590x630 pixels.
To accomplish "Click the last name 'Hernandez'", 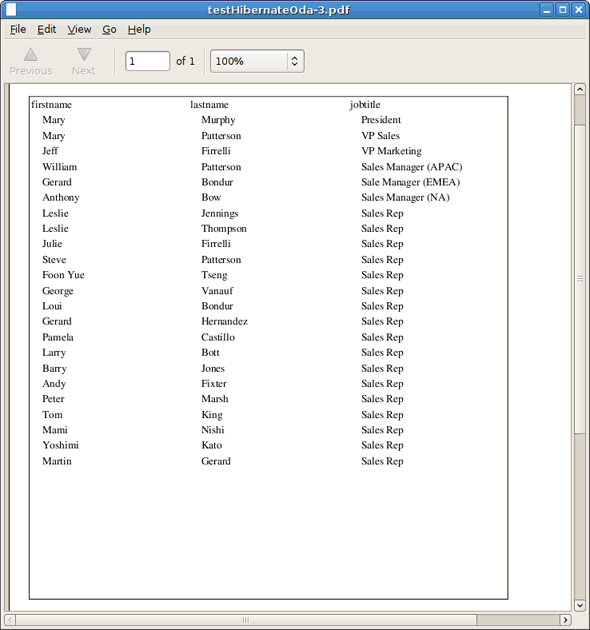I will (x=225, y=321).
